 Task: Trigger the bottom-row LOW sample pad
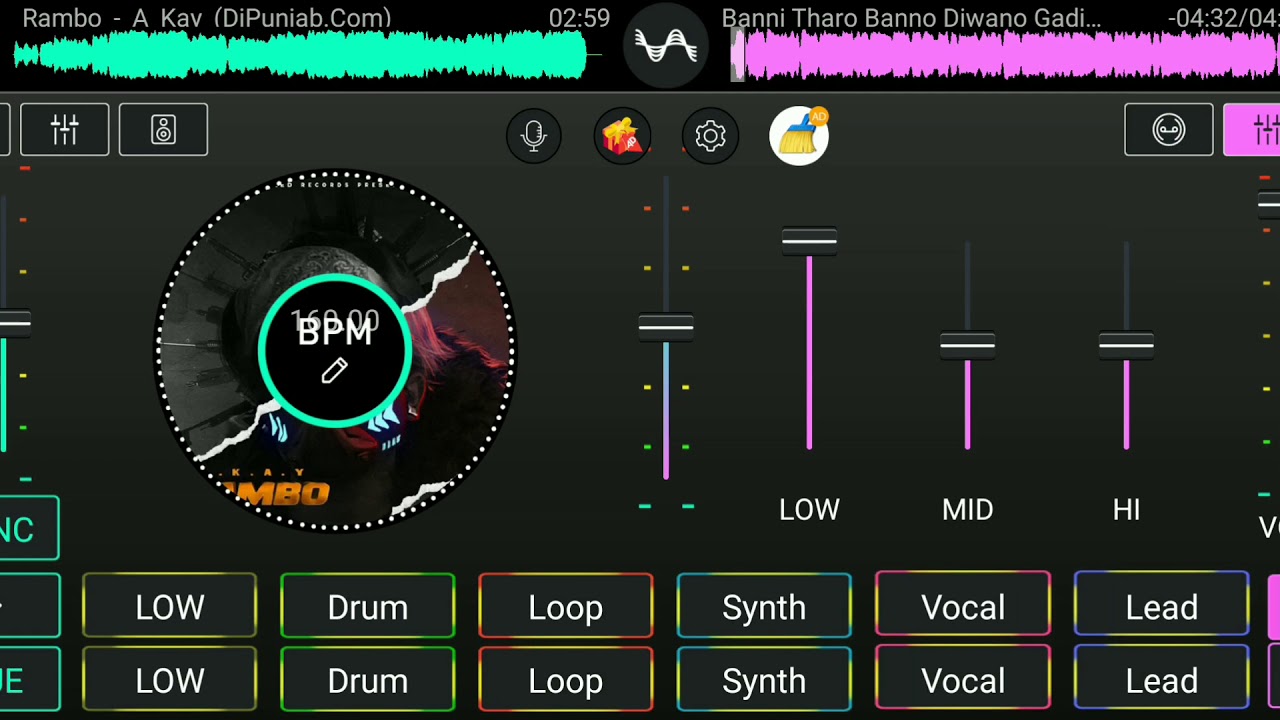(x=170, y=680)
